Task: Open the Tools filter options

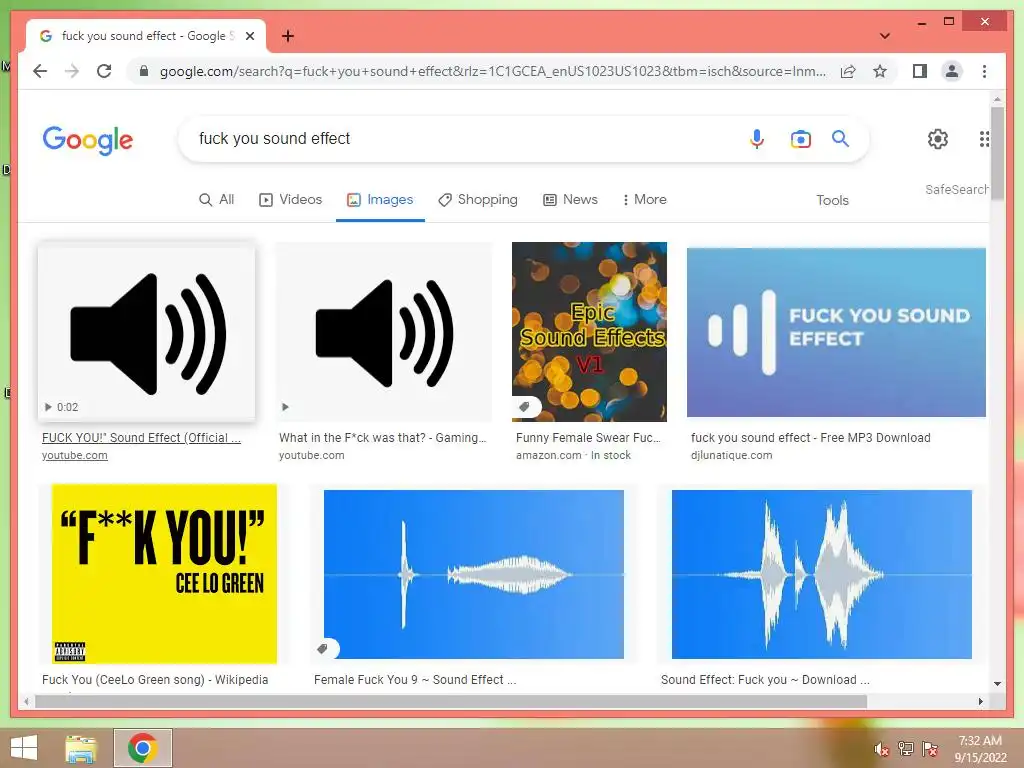Action: coord(832,200)
